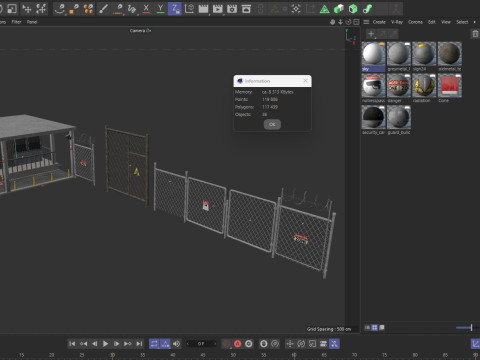Click OK in the Information dialog
Screen dimensions: 480x360
(x=272, y=124)
